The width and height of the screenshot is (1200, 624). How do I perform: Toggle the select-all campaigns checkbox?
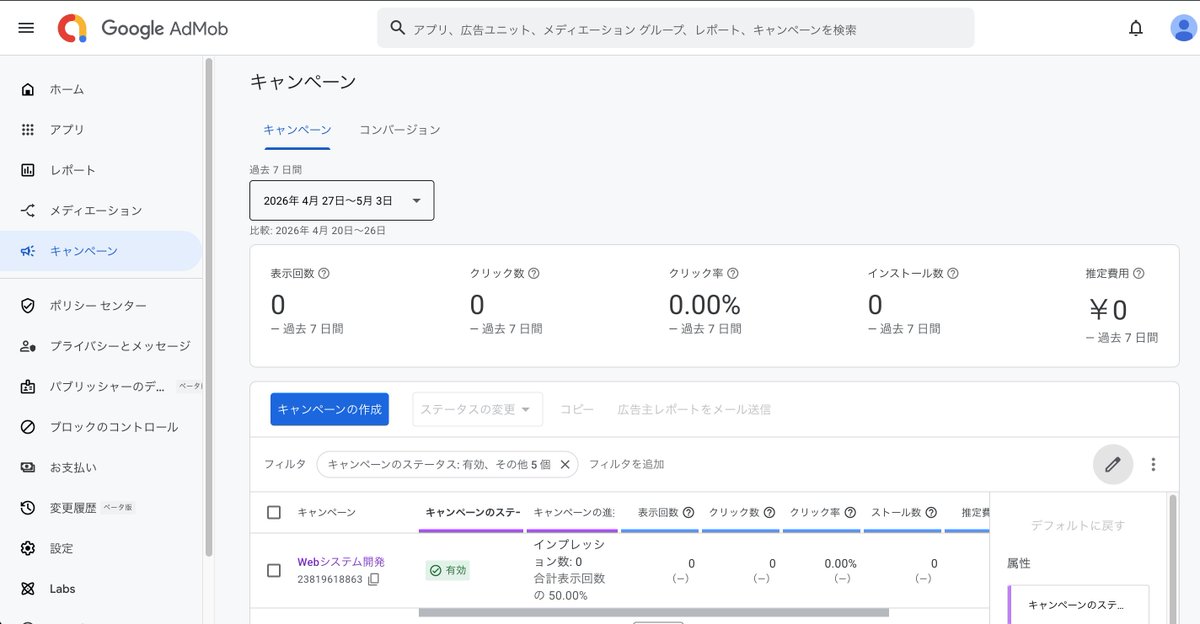coord(274,512)
